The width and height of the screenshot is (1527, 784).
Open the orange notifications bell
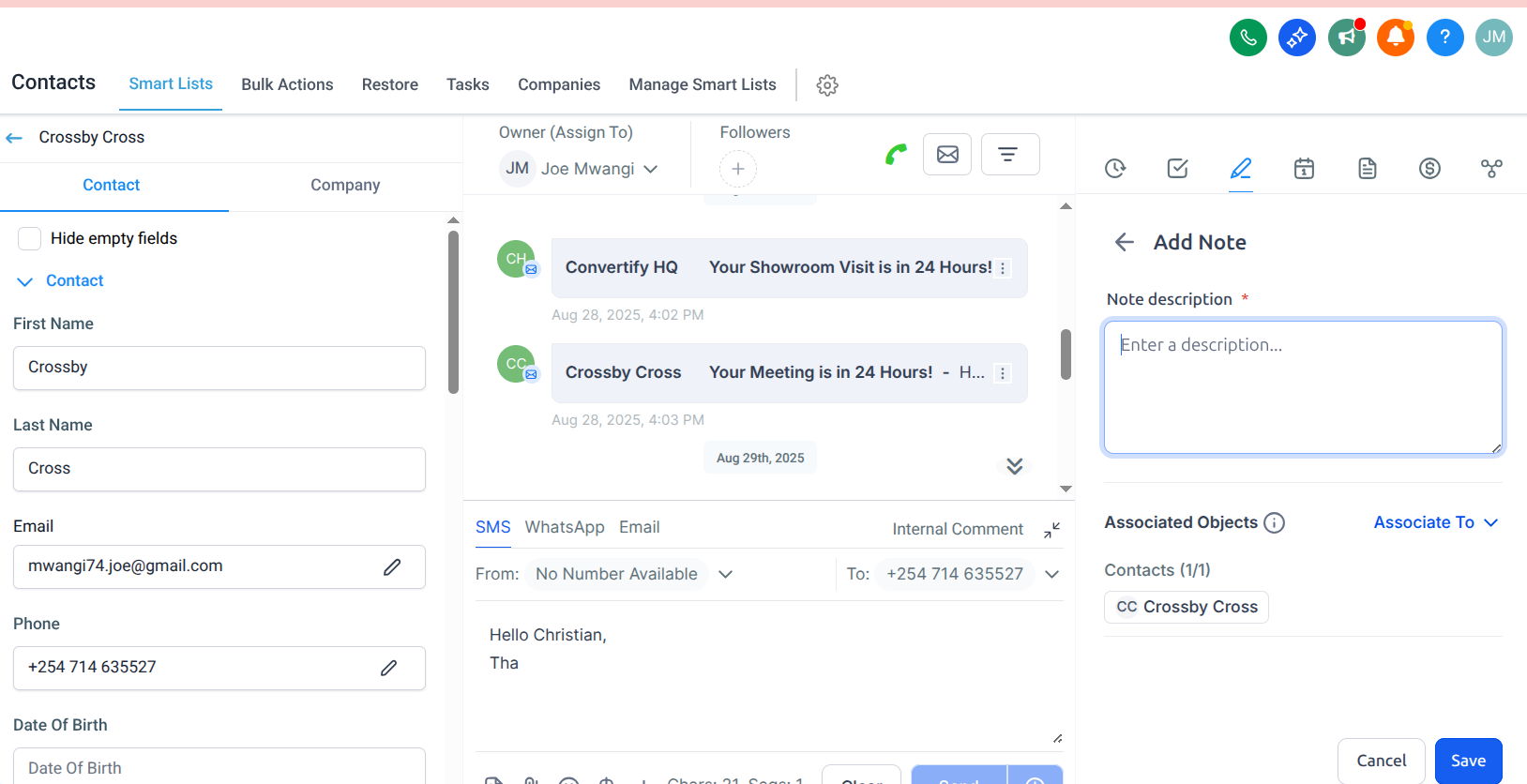tap(1396, 38)
